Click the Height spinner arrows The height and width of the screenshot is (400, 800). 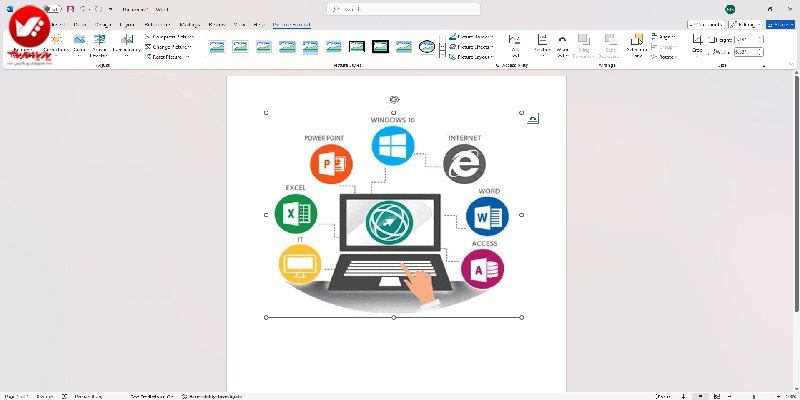(761, 40)
